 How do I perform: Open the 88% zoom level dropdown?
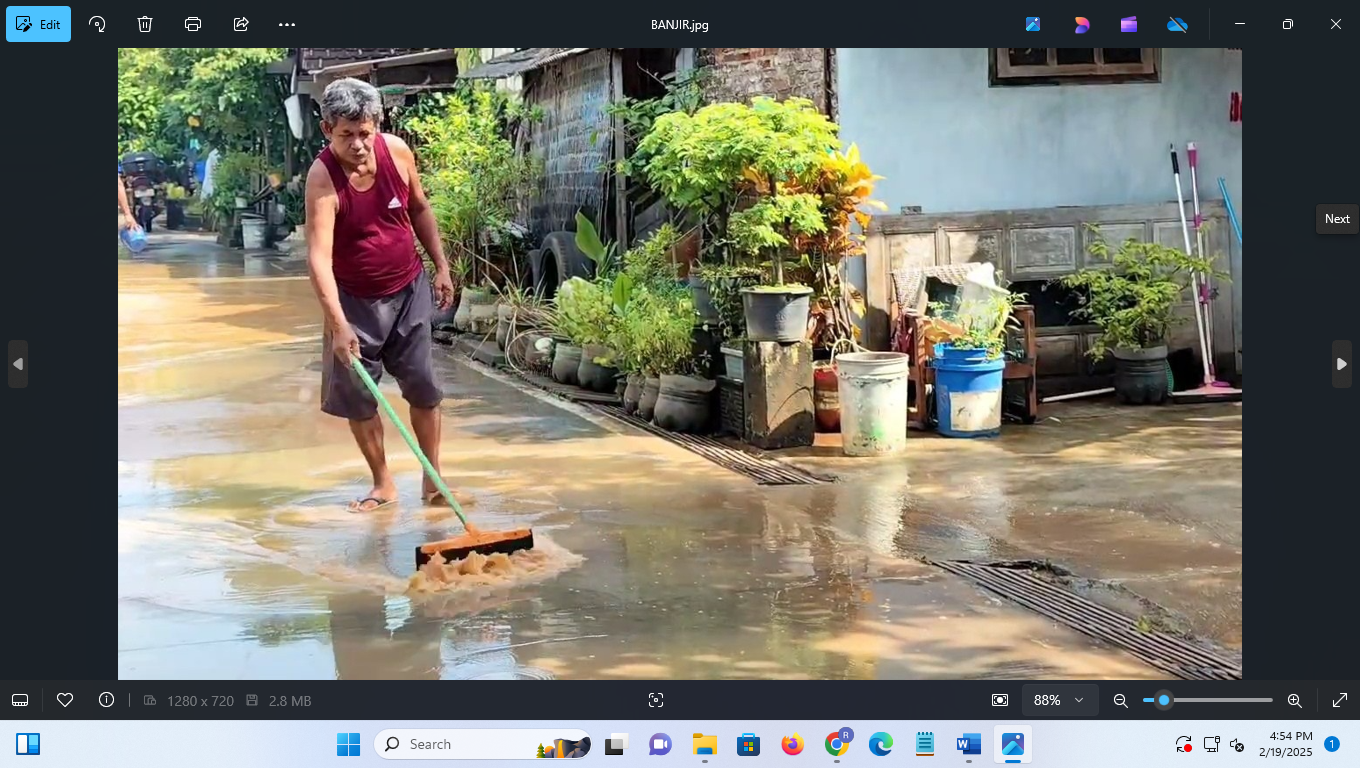pos(1059,700)
